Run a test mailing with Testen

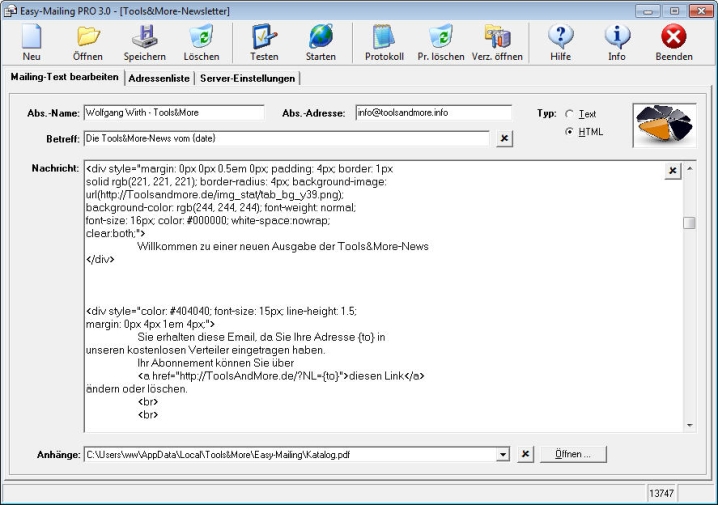(264, 43)
